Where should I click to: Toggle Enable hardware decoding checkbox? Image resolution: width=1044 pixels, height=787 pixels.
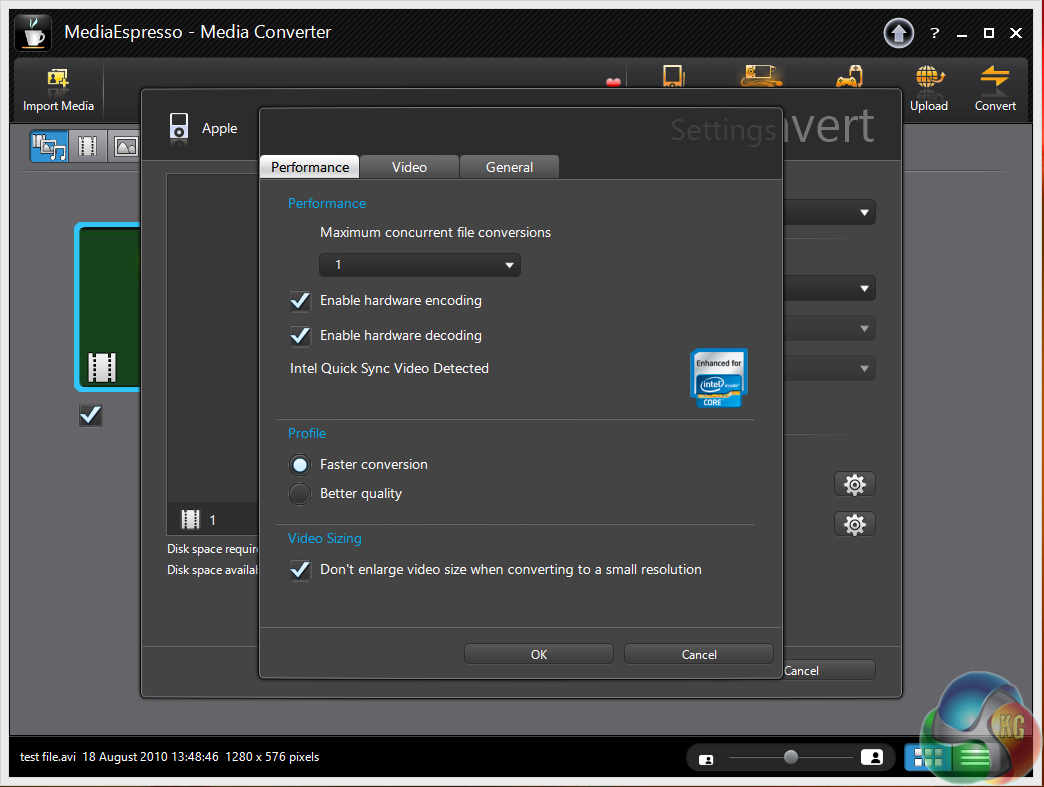pos(300,336)
